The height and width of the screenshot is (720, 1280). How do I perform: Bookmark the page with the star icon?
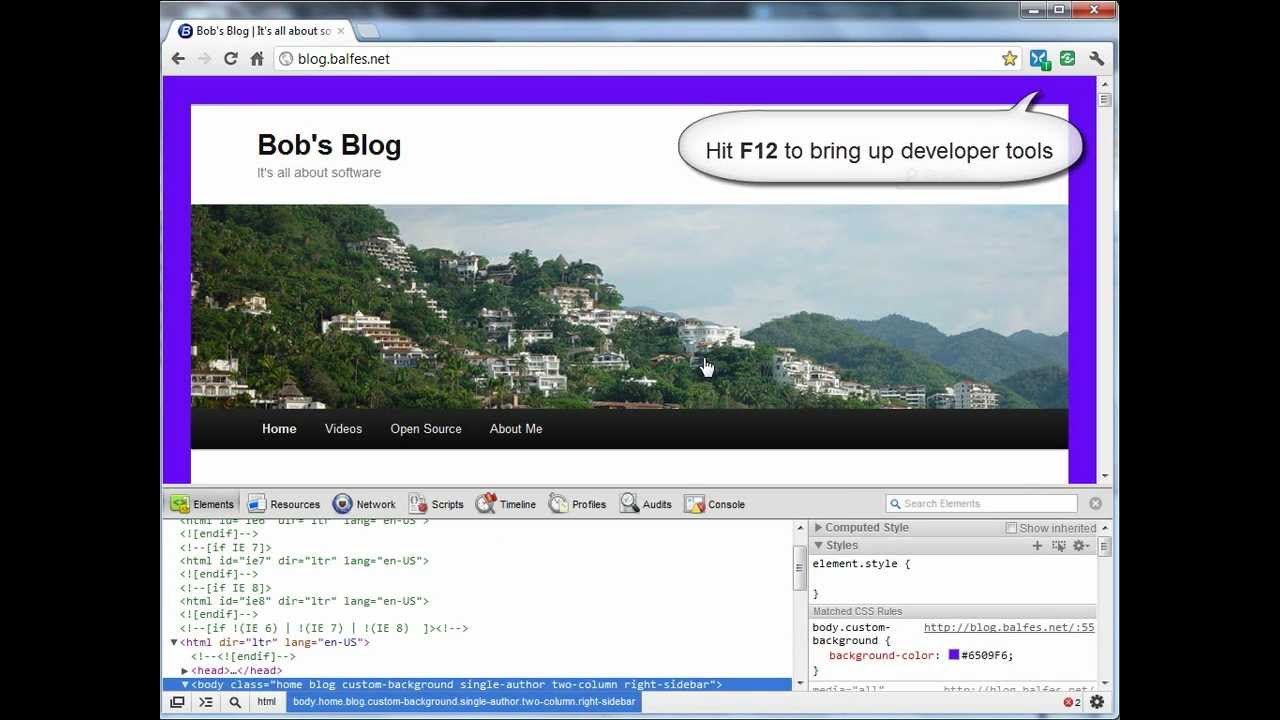click(x=1010, y=59)
